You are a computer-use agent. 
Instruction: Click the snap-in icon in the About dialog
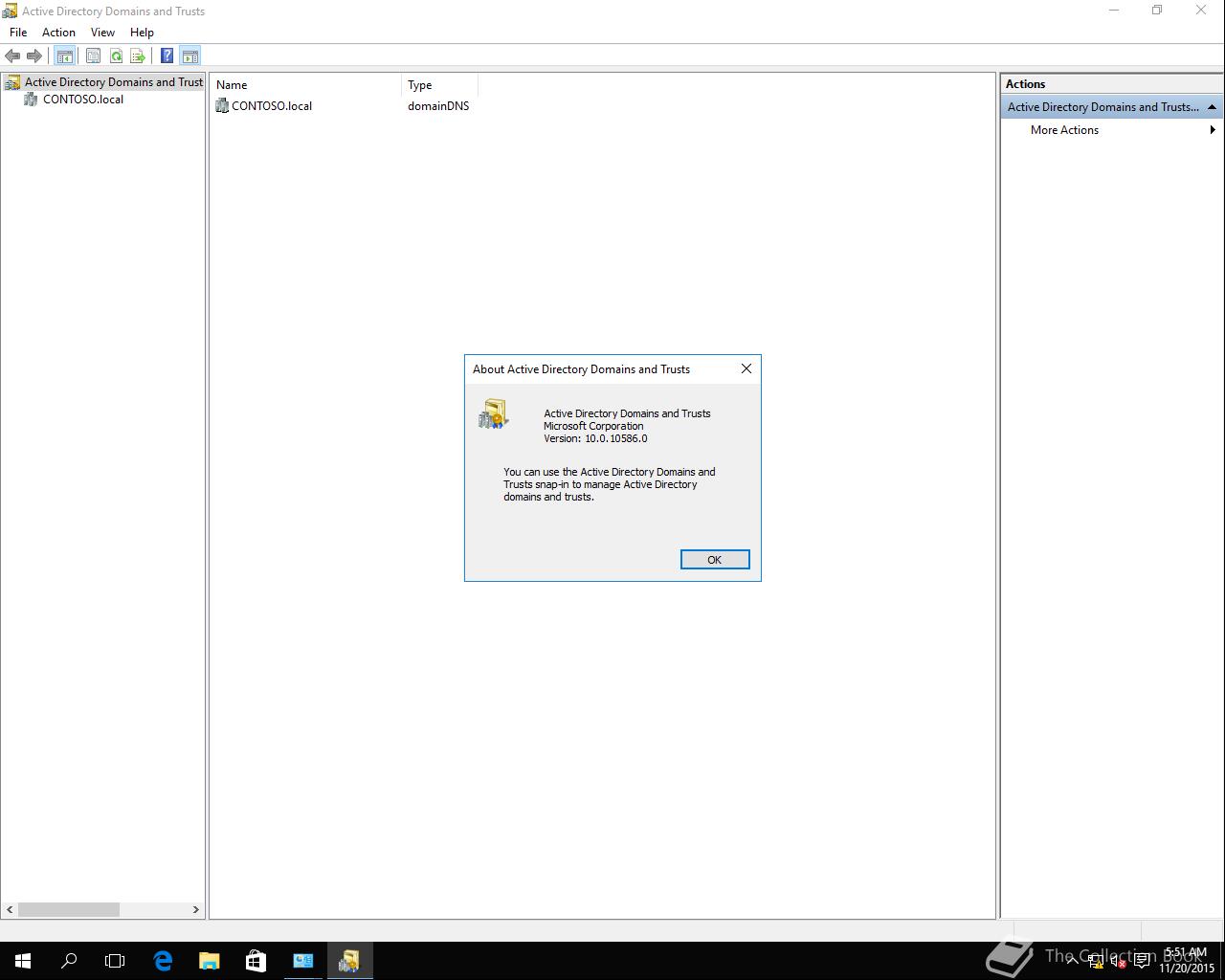493,414
